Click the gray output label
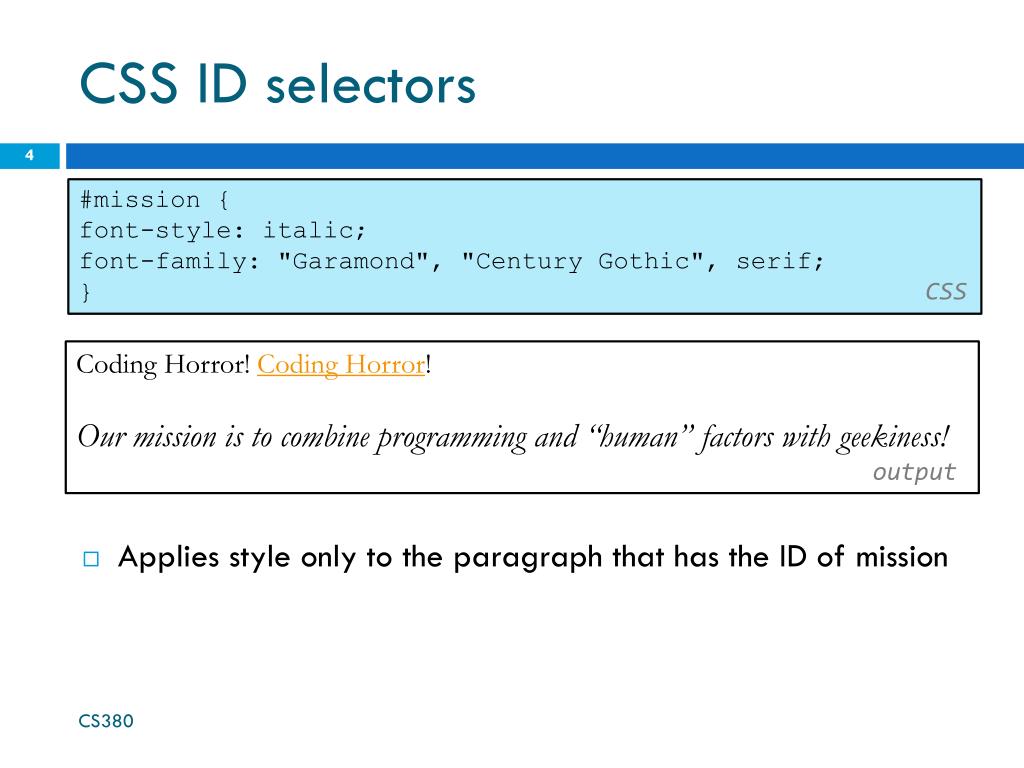Screen dimensions: 1024x768 [914, 472]
